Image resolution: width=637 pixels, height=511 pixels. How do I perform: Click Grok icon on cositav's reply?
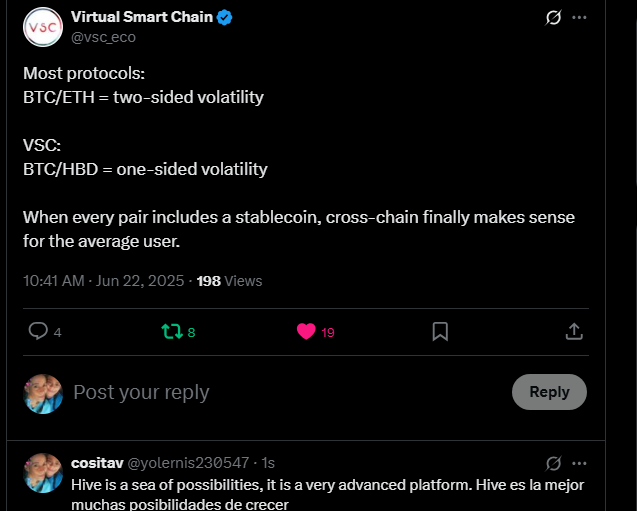tap(553, 463)
